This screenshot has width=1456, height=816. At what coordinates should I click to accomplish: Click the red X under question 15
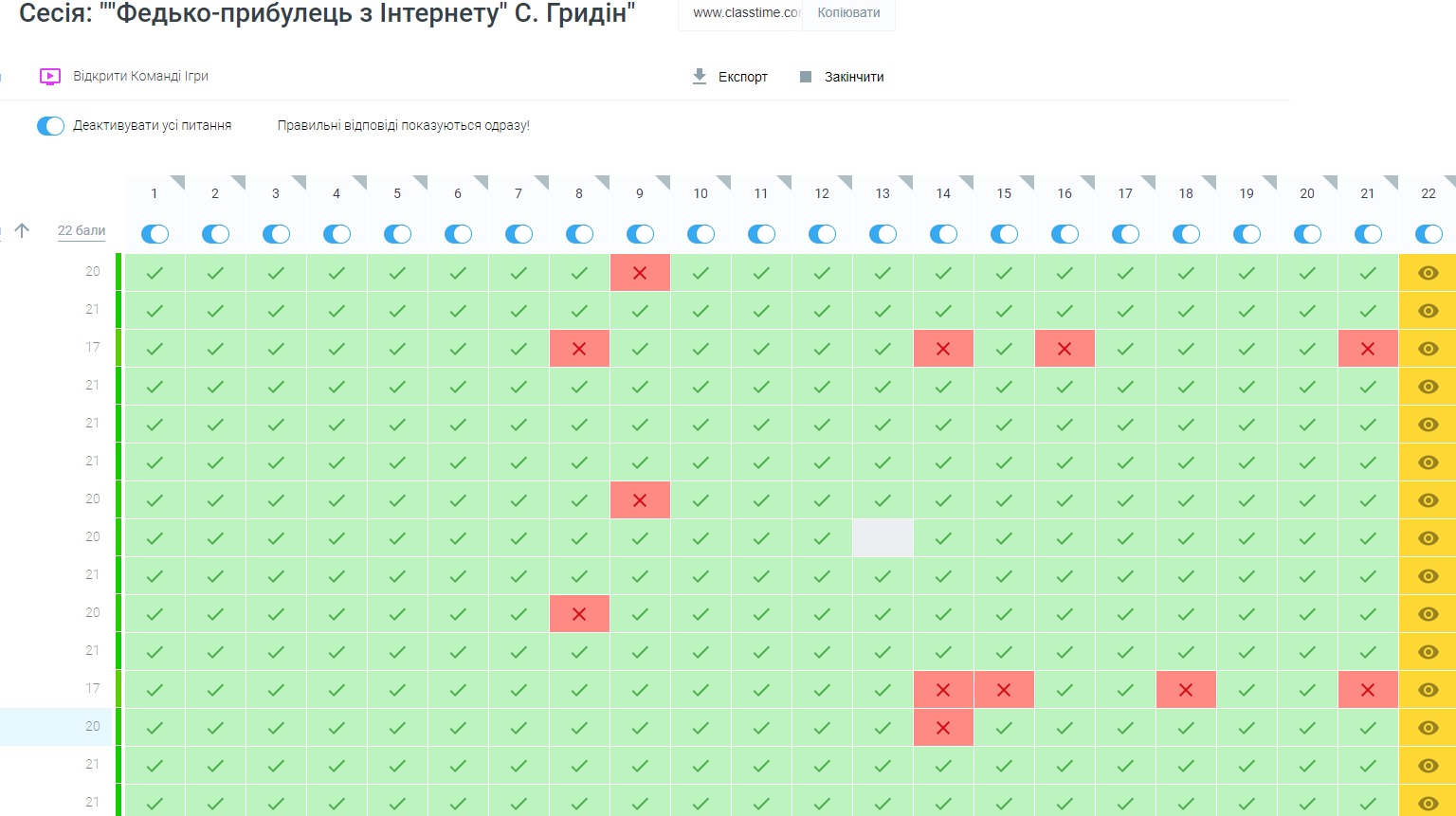[x=1004, y=690]
